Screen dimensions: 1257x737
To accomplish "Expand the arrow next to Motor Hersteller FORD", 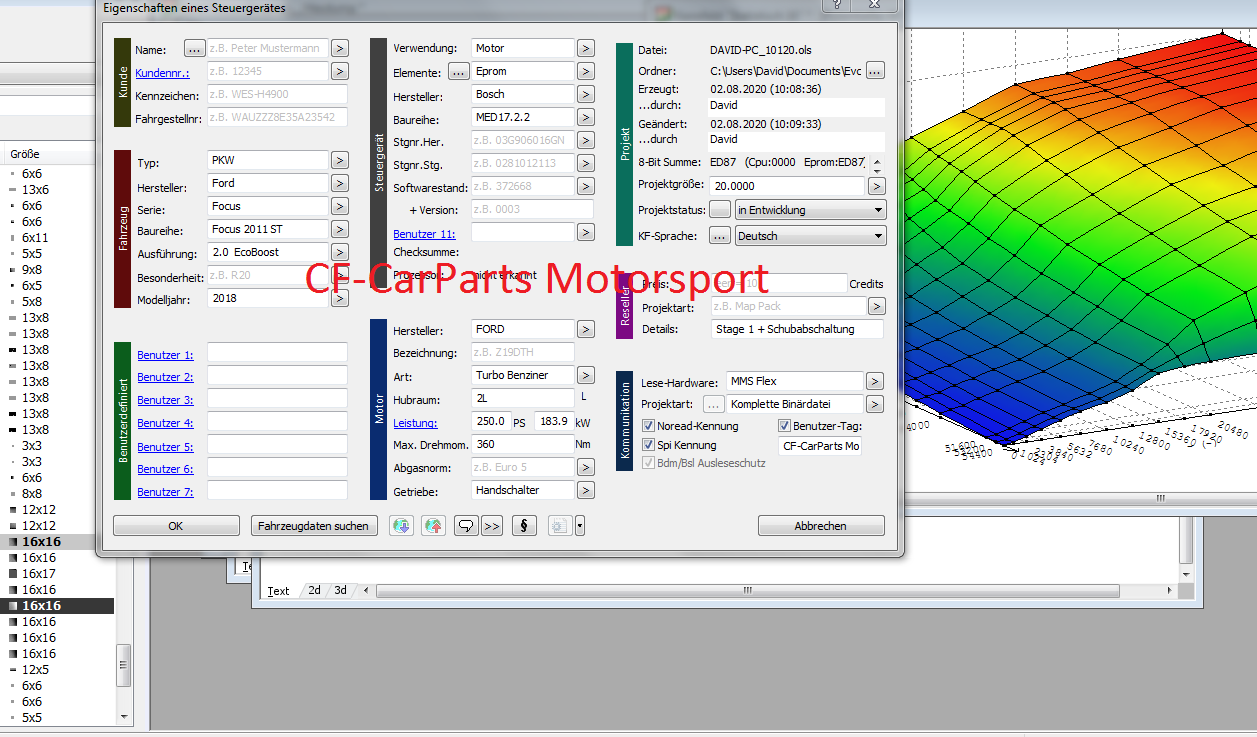I will pyautogui.click(x=586, y=329).
